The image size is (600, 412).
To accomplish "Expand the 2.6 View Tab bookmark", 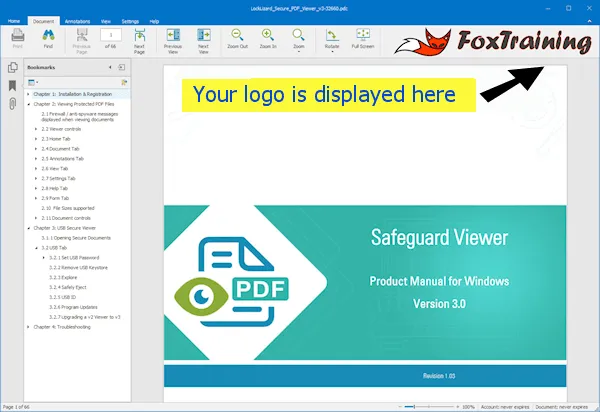I will 36,169.
